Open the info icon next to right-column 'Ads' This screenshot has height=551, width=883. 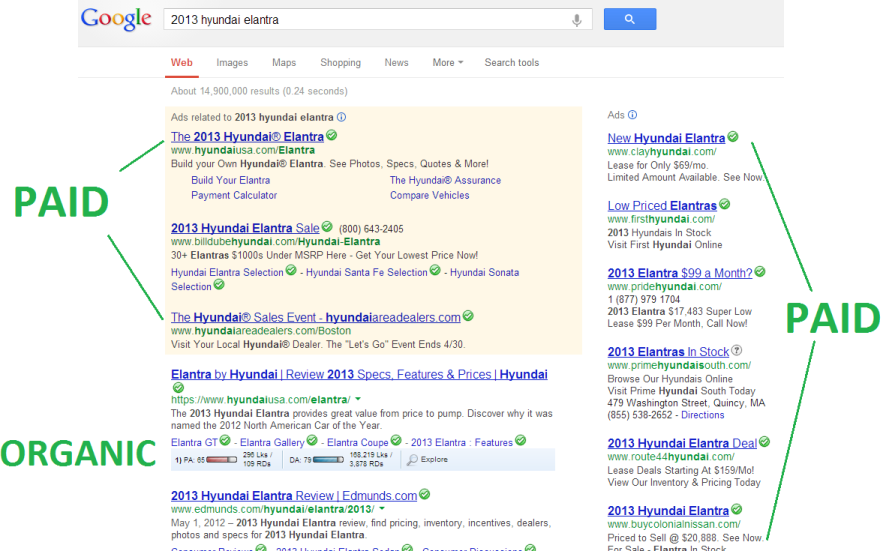point(632,115)
